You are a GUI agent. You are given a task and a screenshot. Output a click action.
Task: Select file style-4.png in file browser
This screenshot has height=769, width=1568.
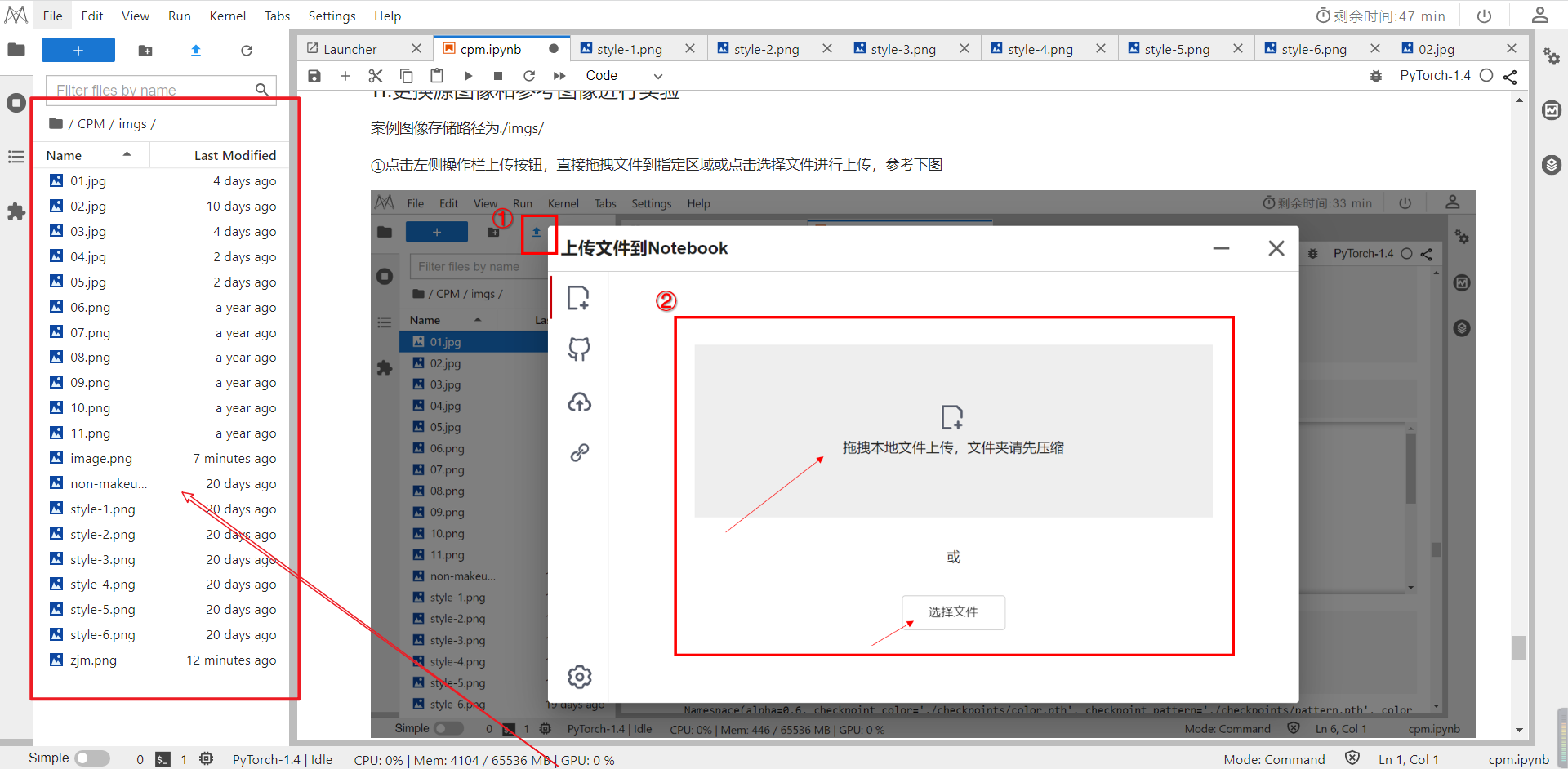click(163, 585)
